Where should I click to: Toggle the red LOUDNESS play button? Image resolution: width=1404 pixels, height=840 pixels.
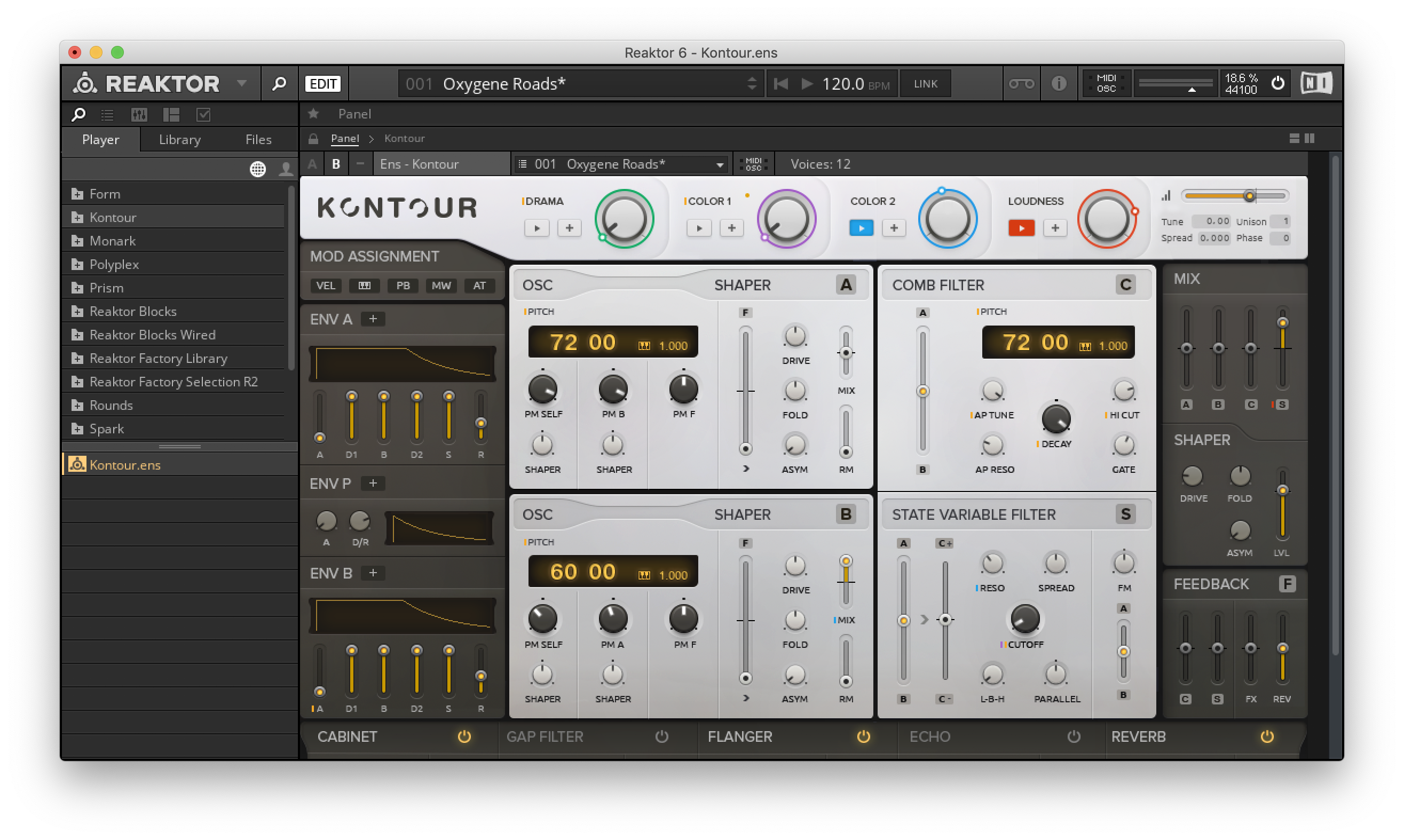click(x=1021, y=228)
